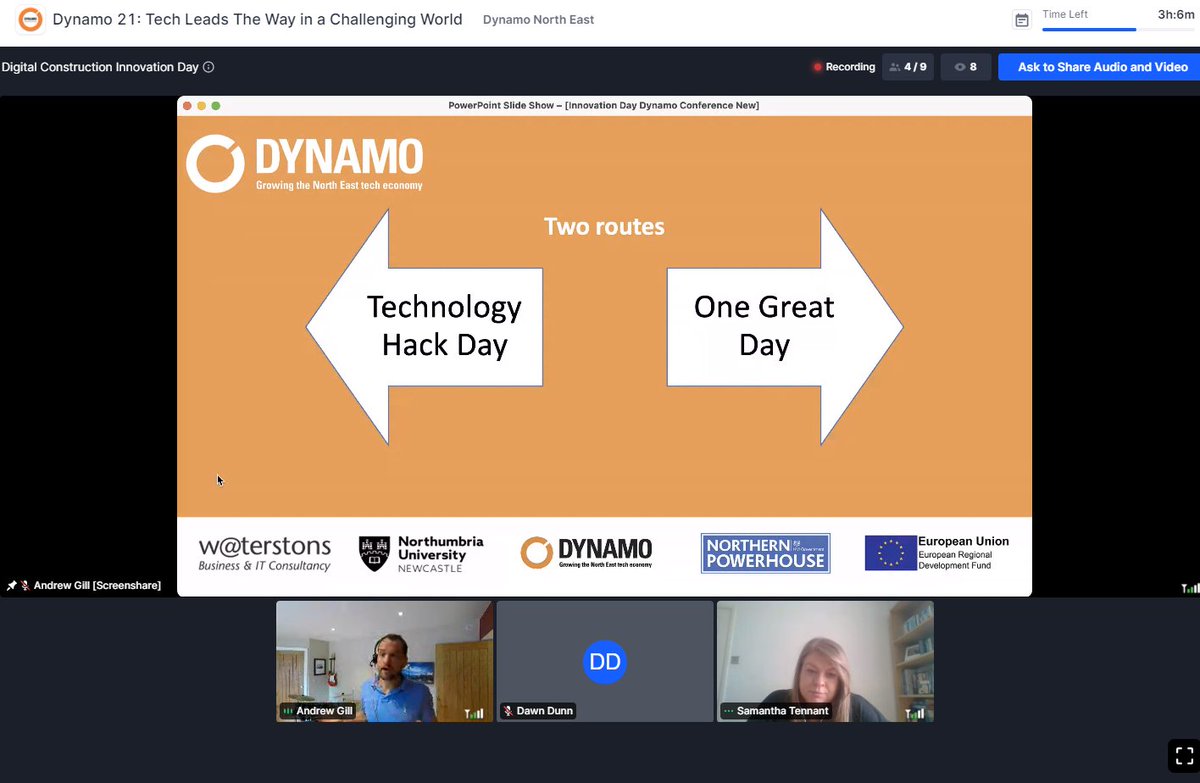Open the 4 / 9 participants count
The width and height of the screenshot is (1200, 783).
[908, 67]
